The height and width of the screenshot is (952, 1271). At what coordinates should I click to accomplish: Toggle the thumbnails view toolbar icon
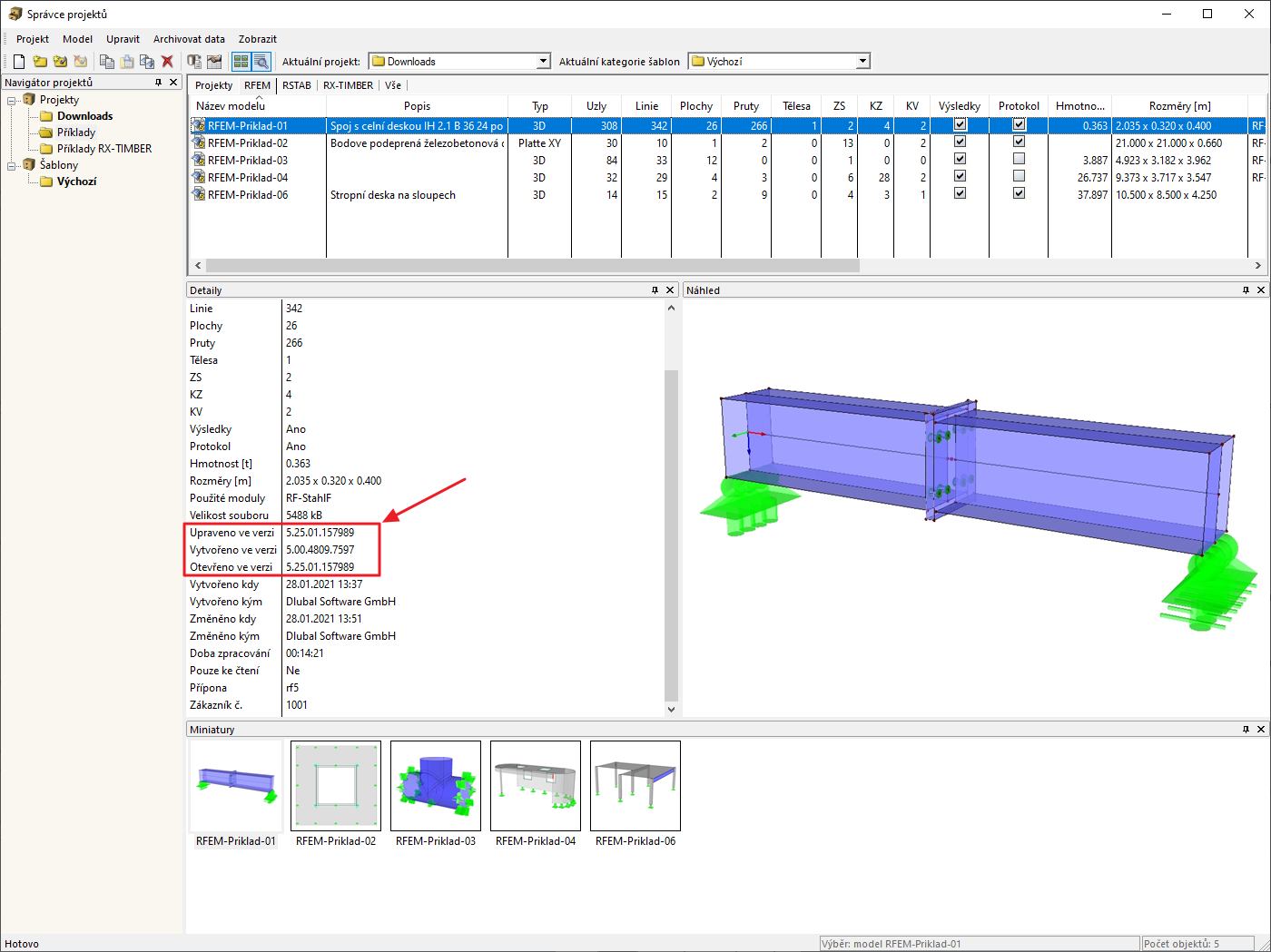[x=241, y=62]
